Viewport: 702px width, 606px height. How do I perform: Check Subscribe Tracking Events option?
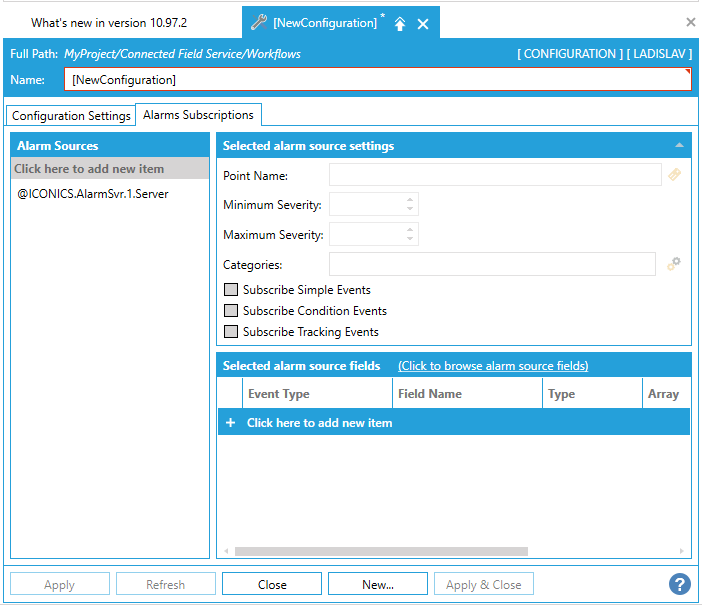point(231,332)
